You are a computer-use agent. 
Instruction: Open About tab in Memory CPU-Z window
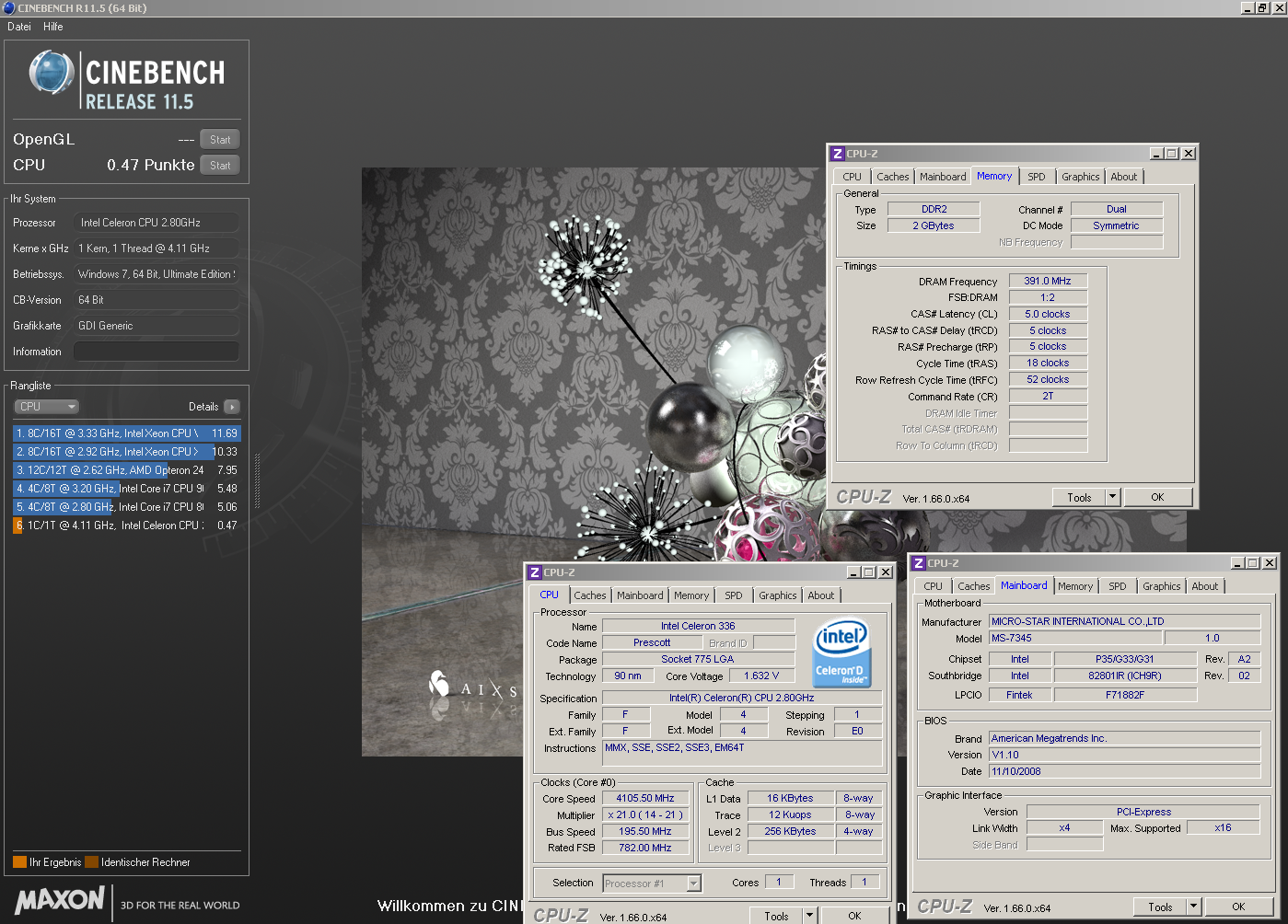click(1123, 177)
